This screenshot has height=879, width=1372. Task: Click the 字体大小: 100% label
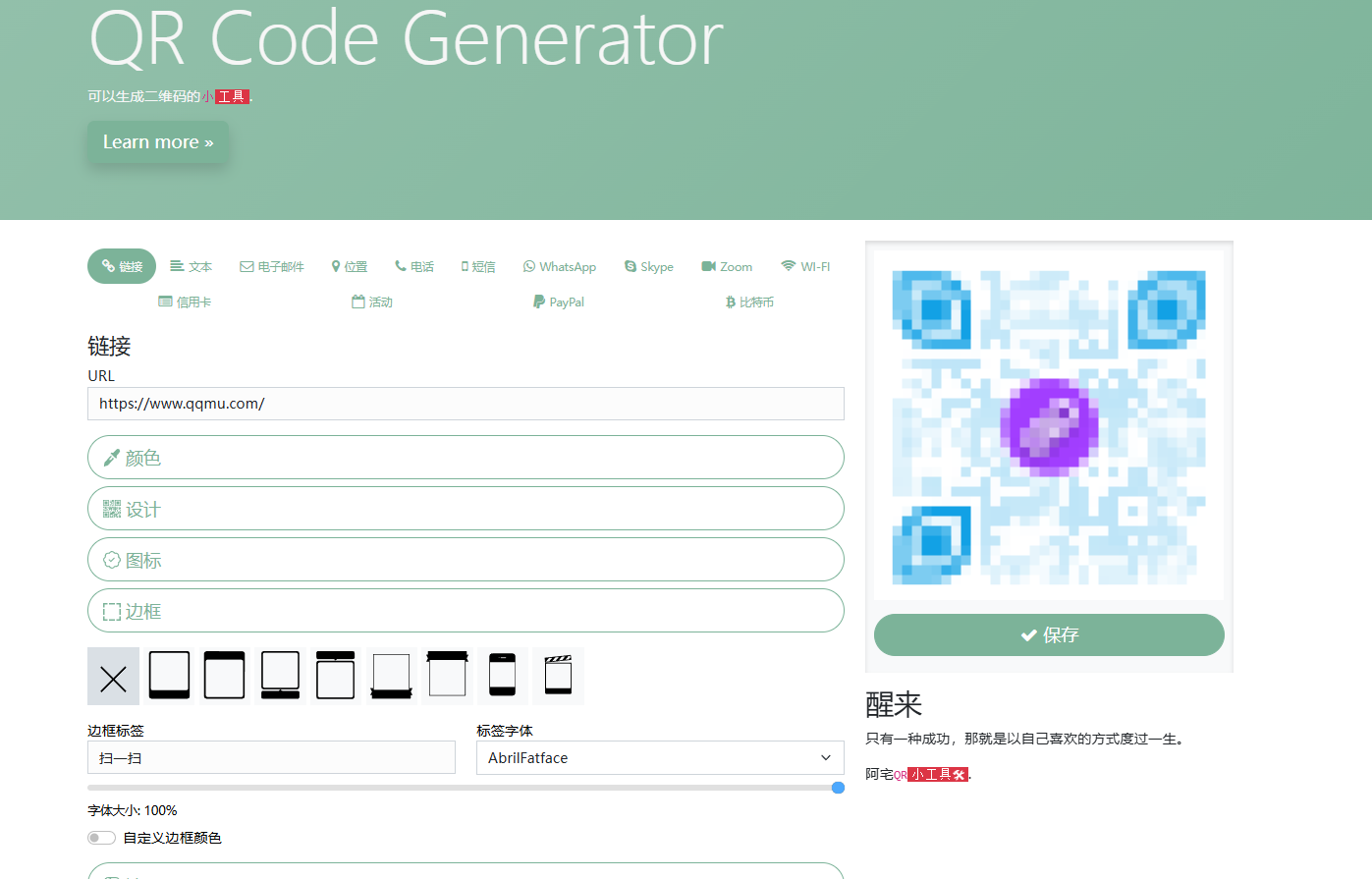click(133, 810)
